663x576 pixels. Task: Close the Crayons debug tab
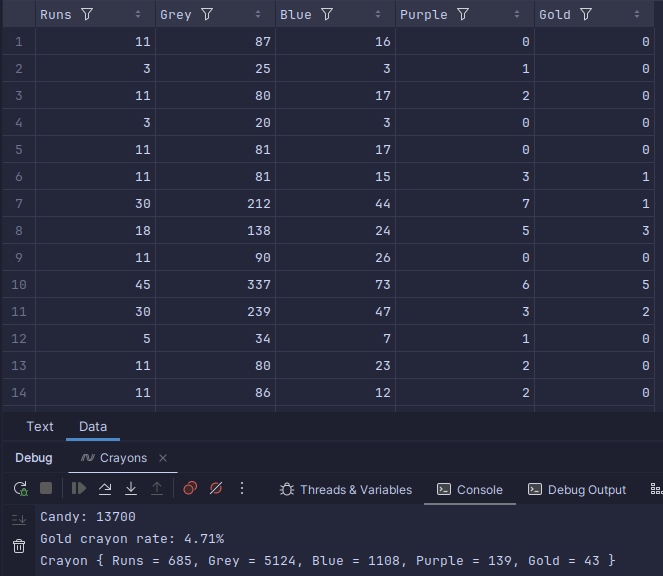click(x=163, y=458)
